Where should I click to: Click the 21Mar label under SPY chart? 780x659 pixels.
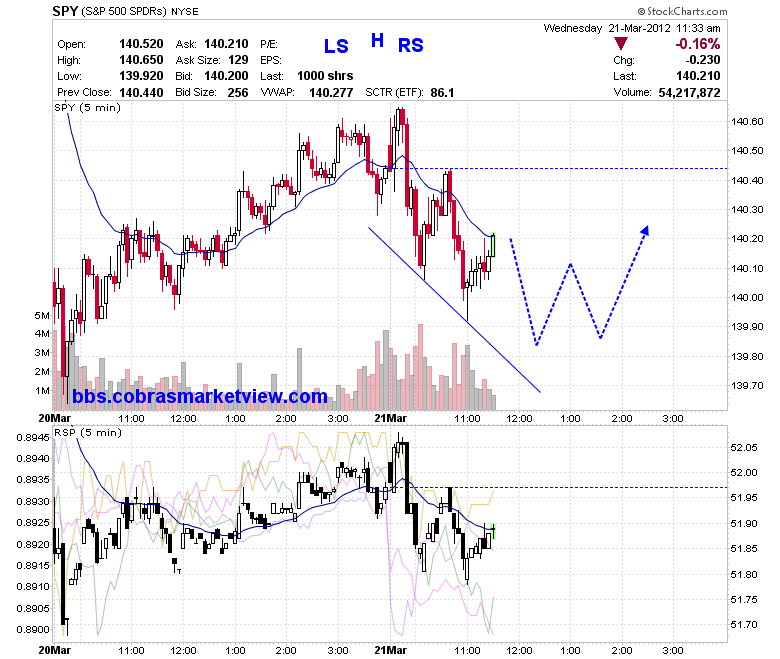(x=390, y=418)
